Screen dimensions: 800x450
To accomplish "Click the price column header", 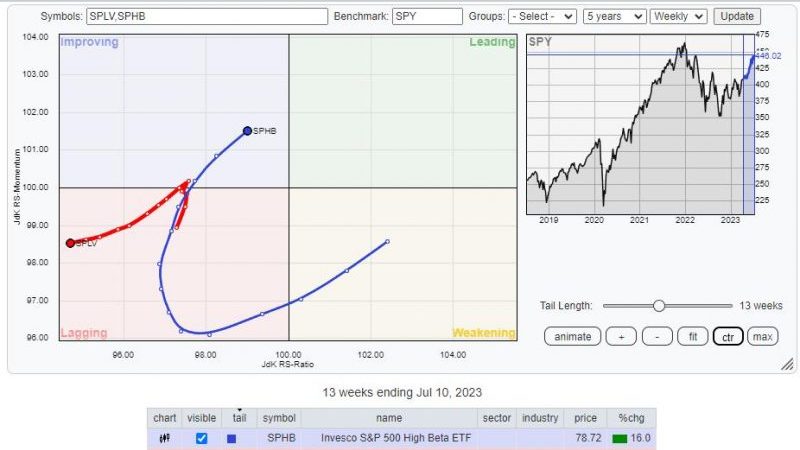I will (x=585, y=418).
